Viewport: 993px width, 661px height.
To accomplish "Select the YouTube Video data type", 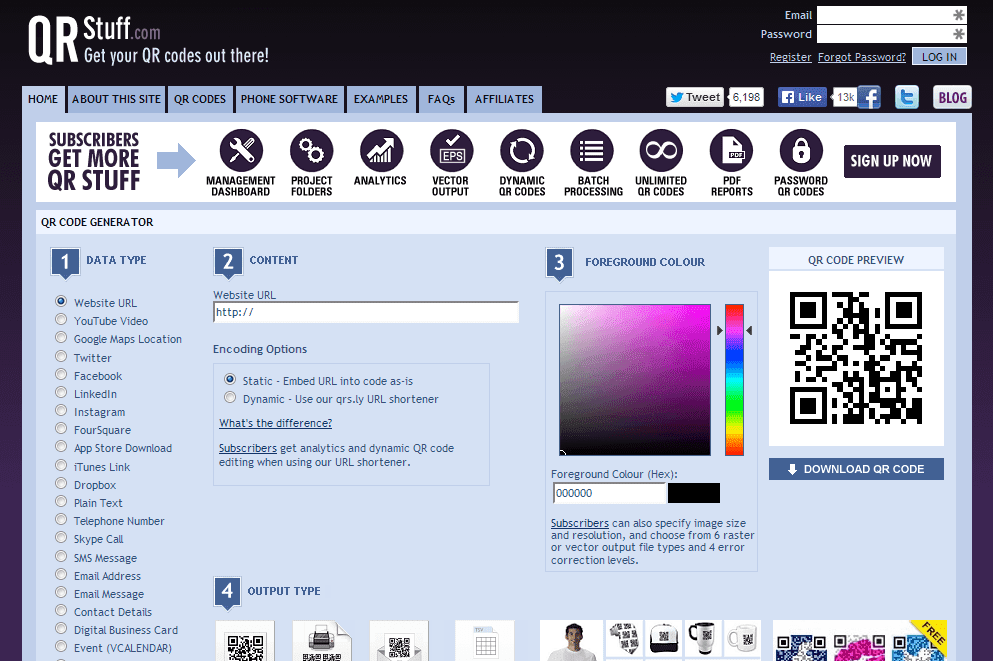I will tap(61, 319).
